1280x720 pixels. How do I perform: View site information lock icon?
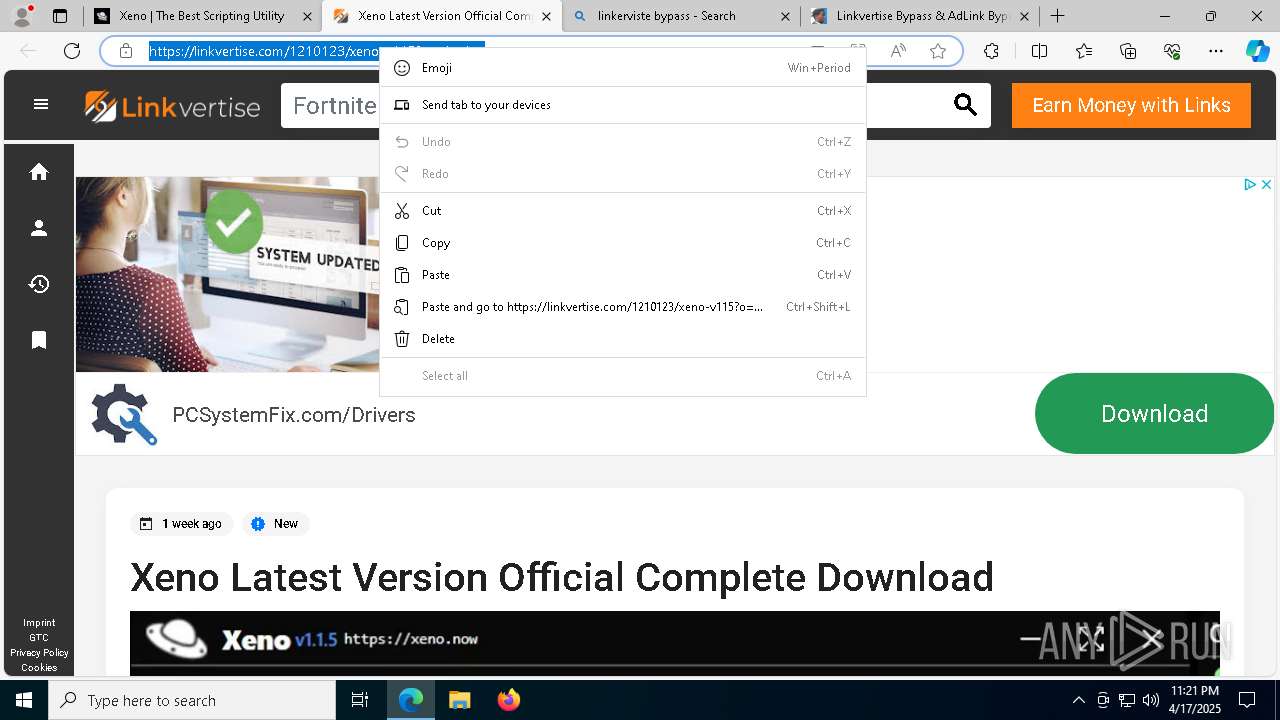[x=126, y=51]
